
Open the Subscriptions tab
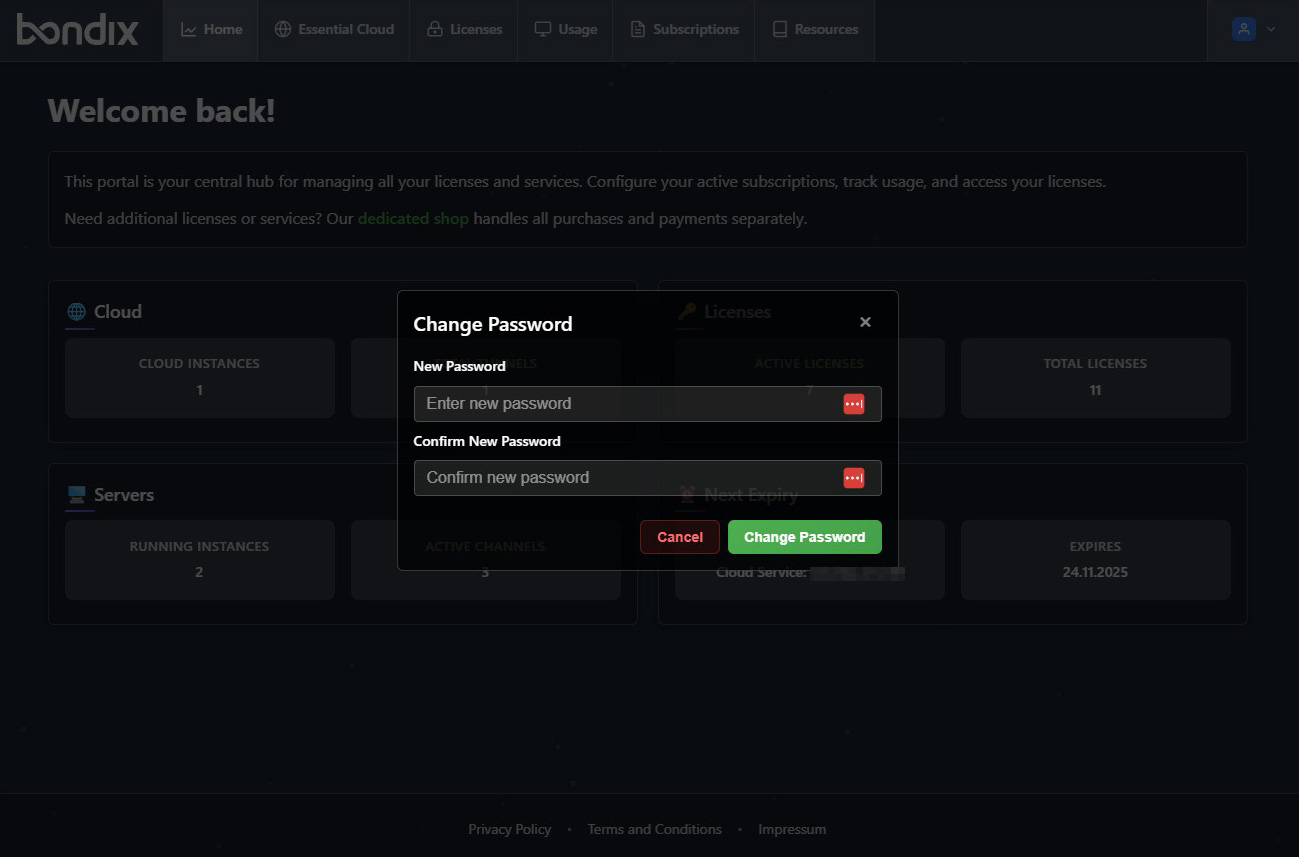pos(684,30)
